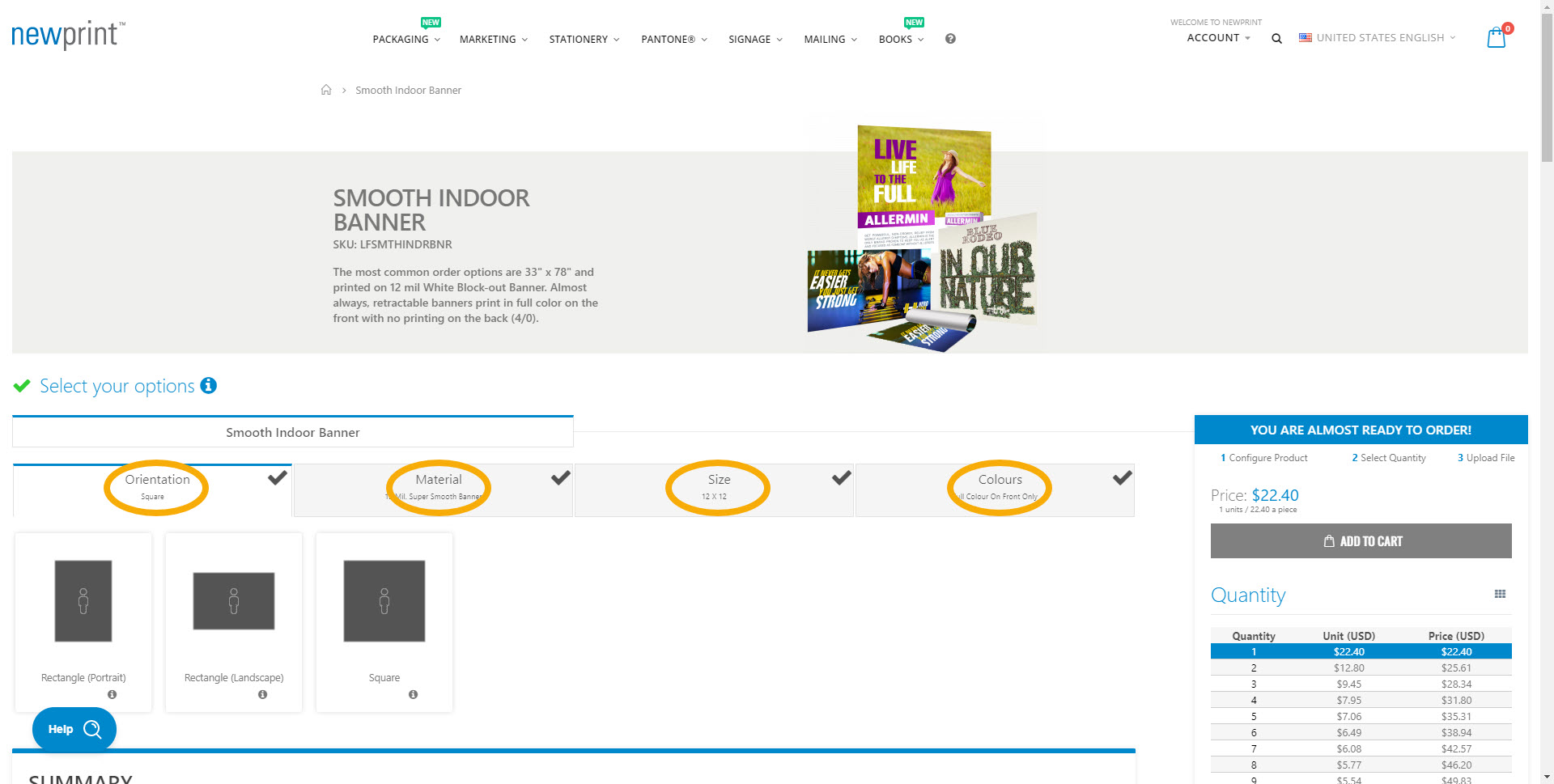Expand the Packaging menu
1554x784 pixels.
click(406, 39)
